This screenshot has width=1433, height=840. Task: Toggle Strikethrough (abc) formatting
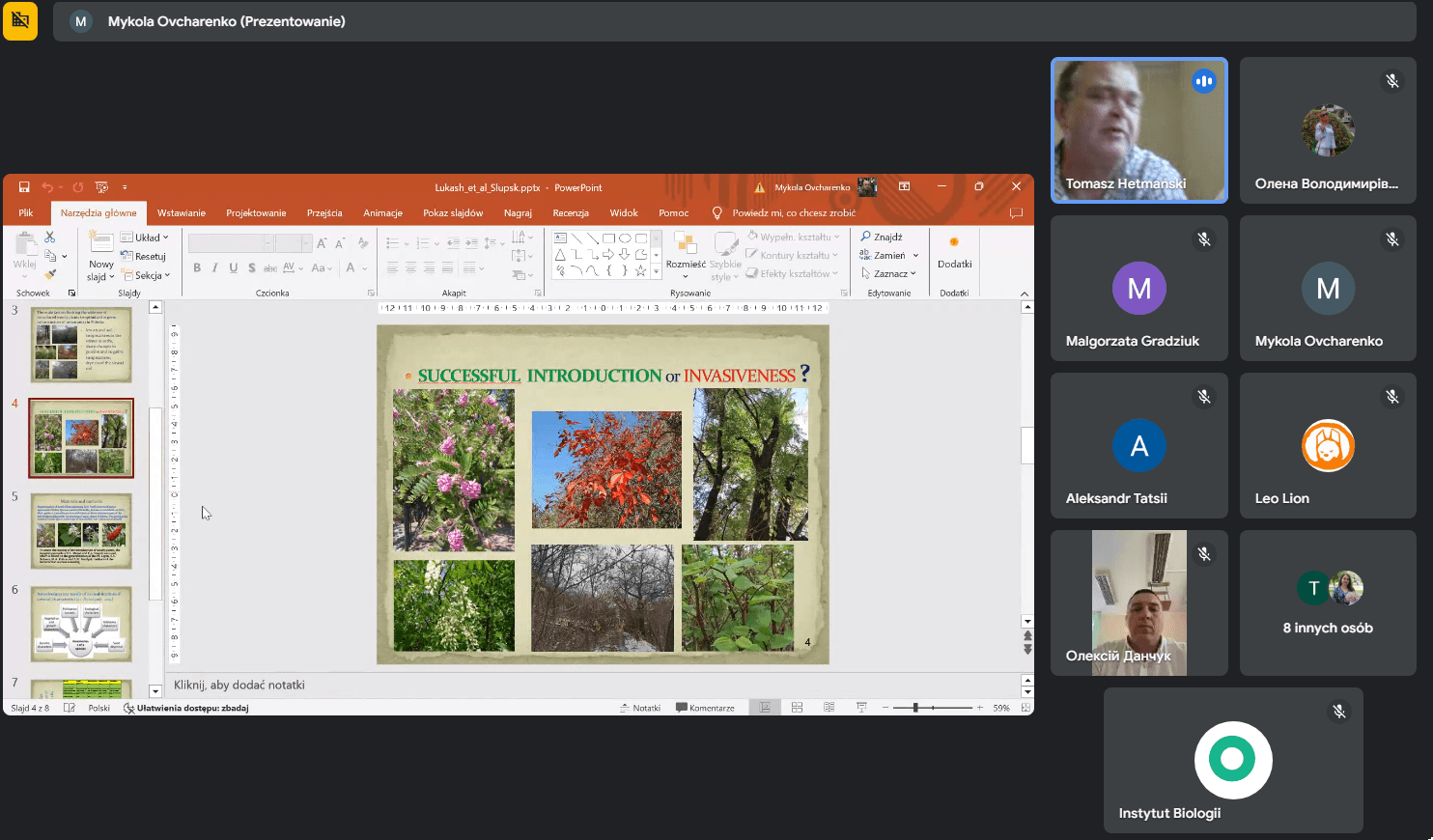coord(270,268)
